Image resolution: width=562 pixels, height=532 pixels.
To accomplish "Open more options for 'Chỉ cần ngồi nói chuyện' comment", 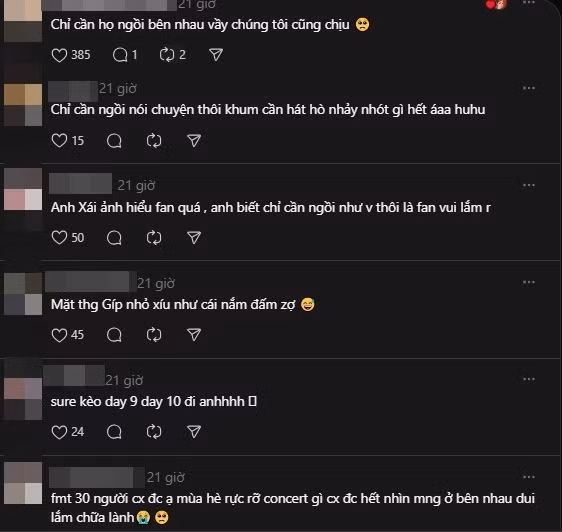I will pyautogui.click(x=529, y=88).
